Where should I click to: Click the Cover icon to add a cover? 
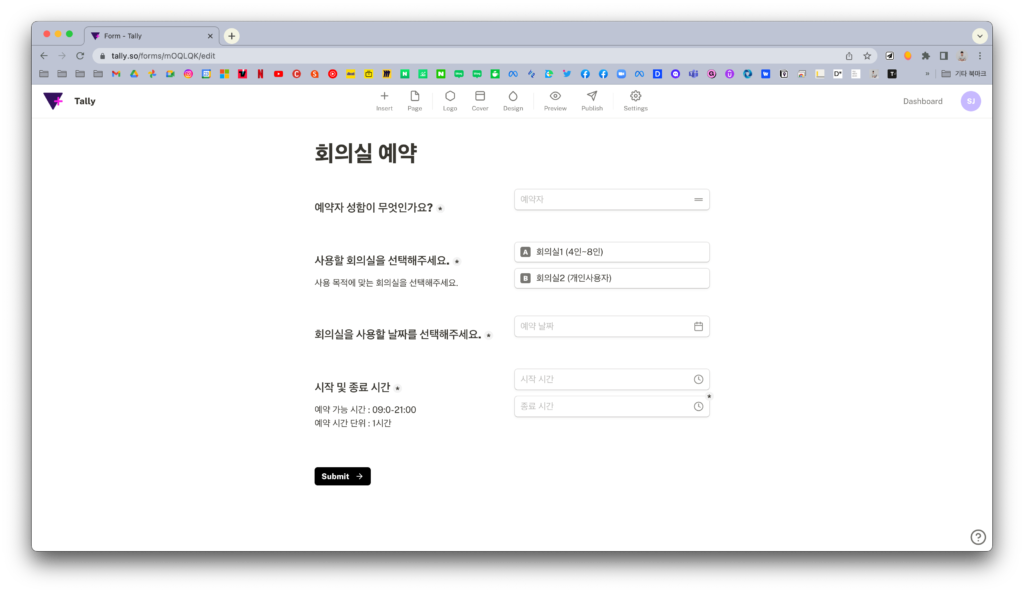(x=480, y=100)
